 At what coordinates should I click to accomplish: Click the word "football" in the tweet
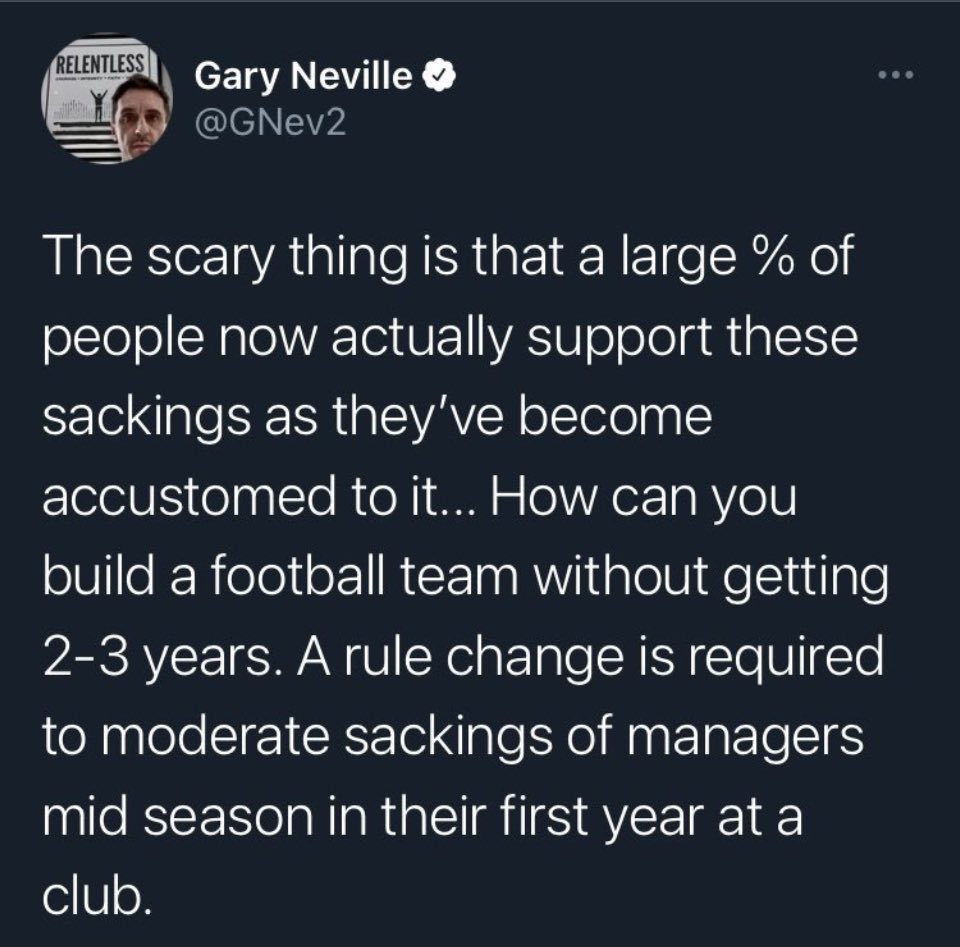coord(298,576)
